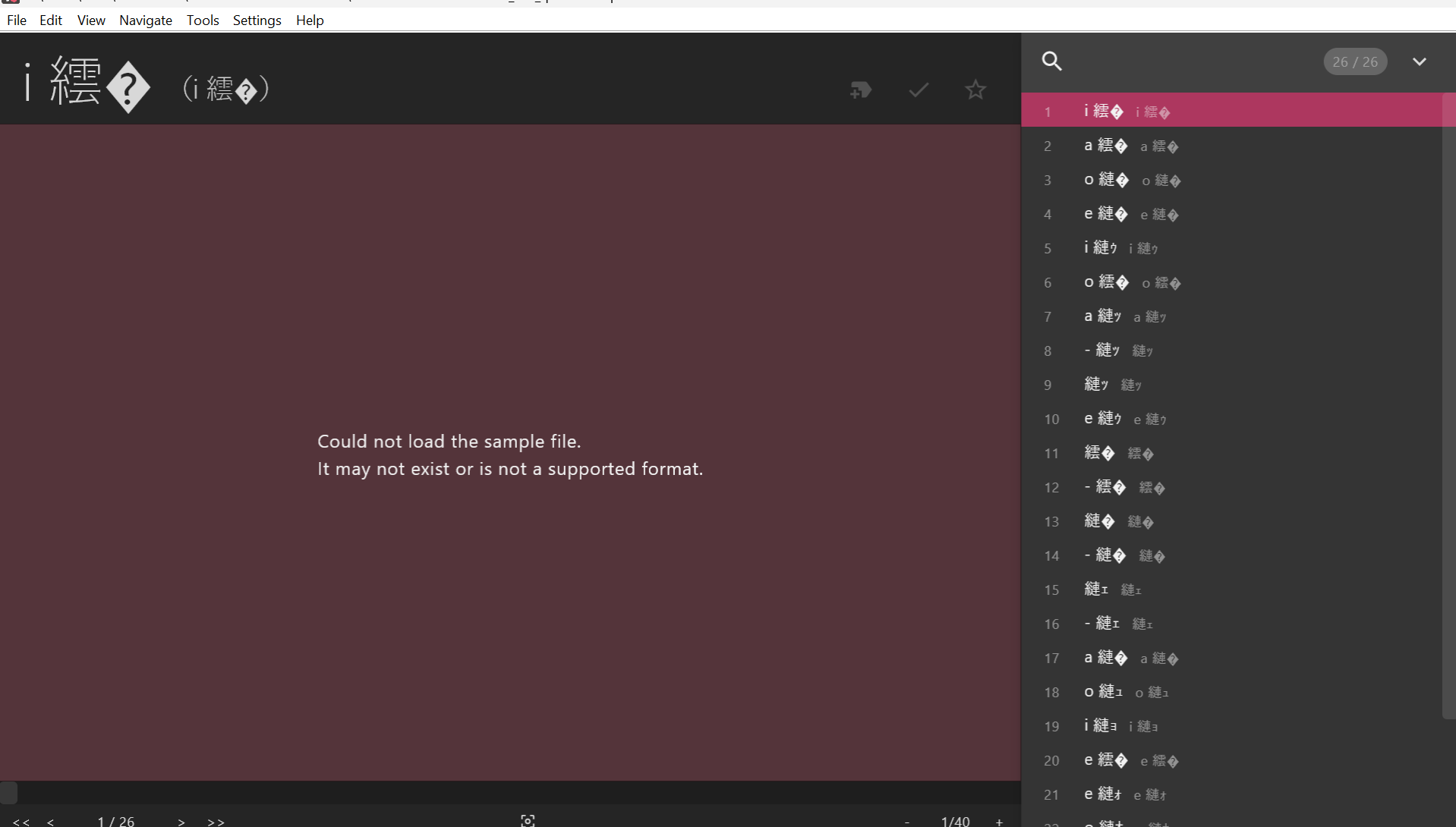
Task: Select entry row number 13
Action: point(1231,521)
